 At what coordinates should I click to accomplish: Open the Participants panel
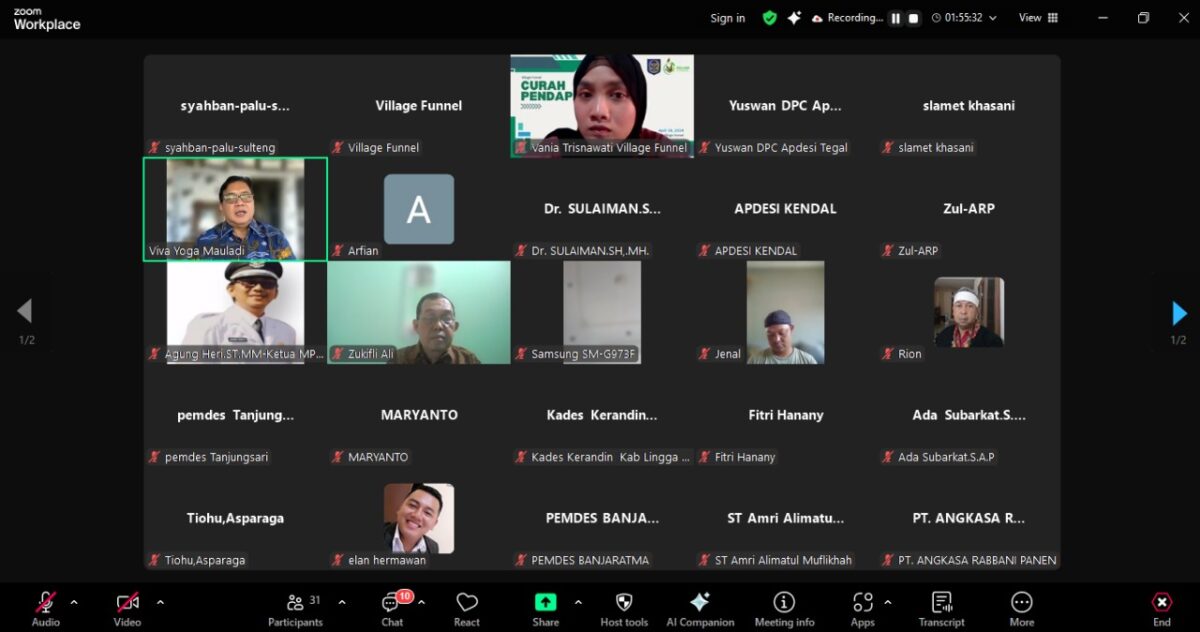(x=295, y=608)
